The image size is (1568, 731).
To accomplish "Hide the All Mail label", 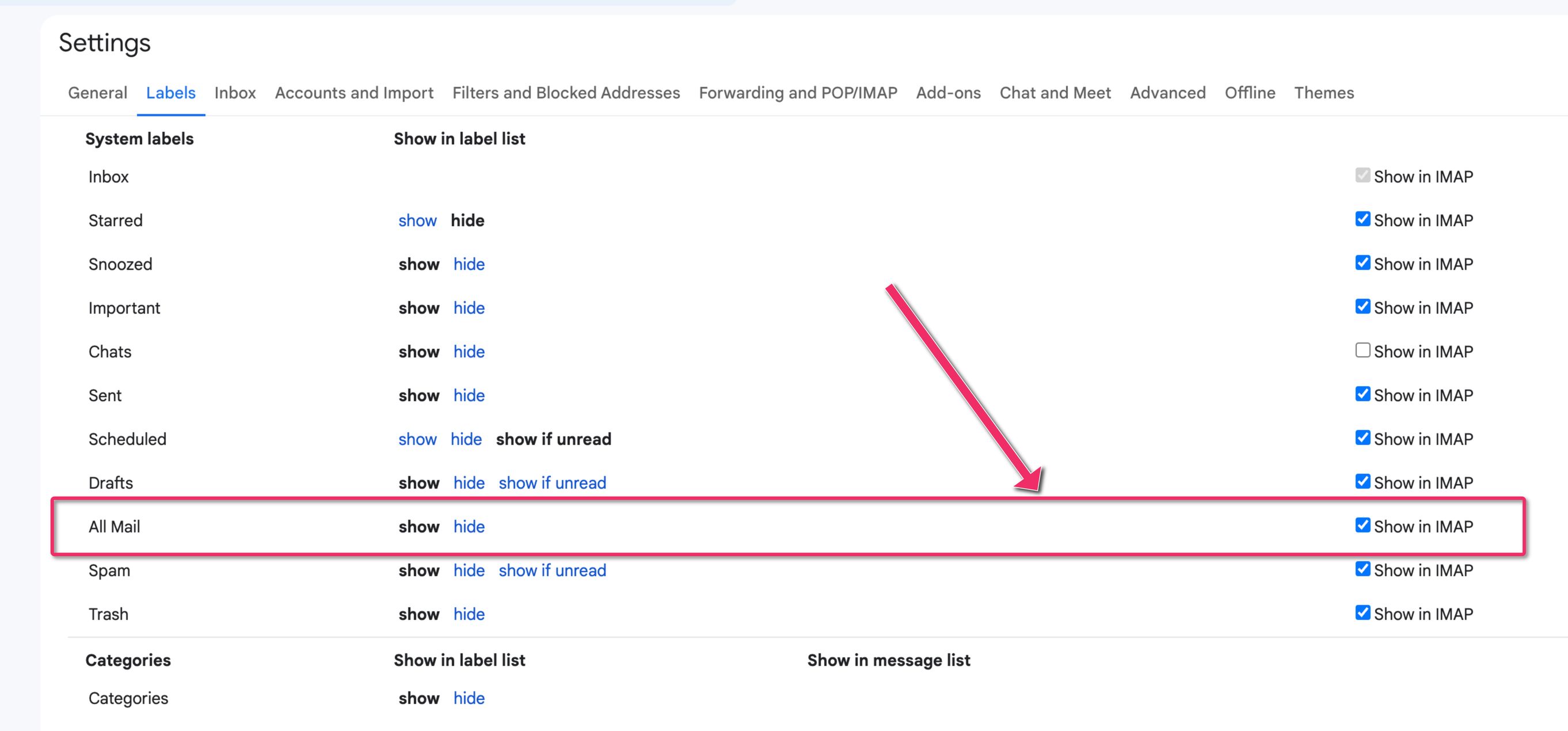I will (x=469, y=527).
